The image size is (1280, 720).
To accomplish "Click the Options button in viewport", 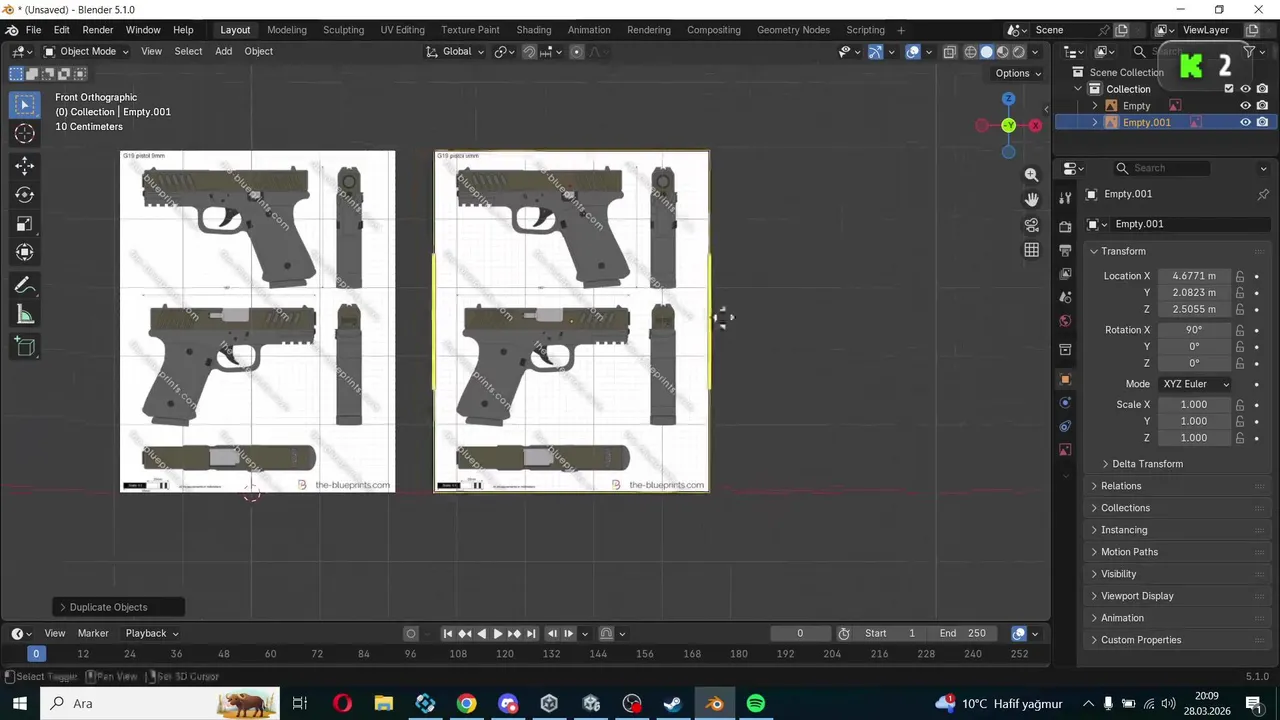I will pos(1018,73).
